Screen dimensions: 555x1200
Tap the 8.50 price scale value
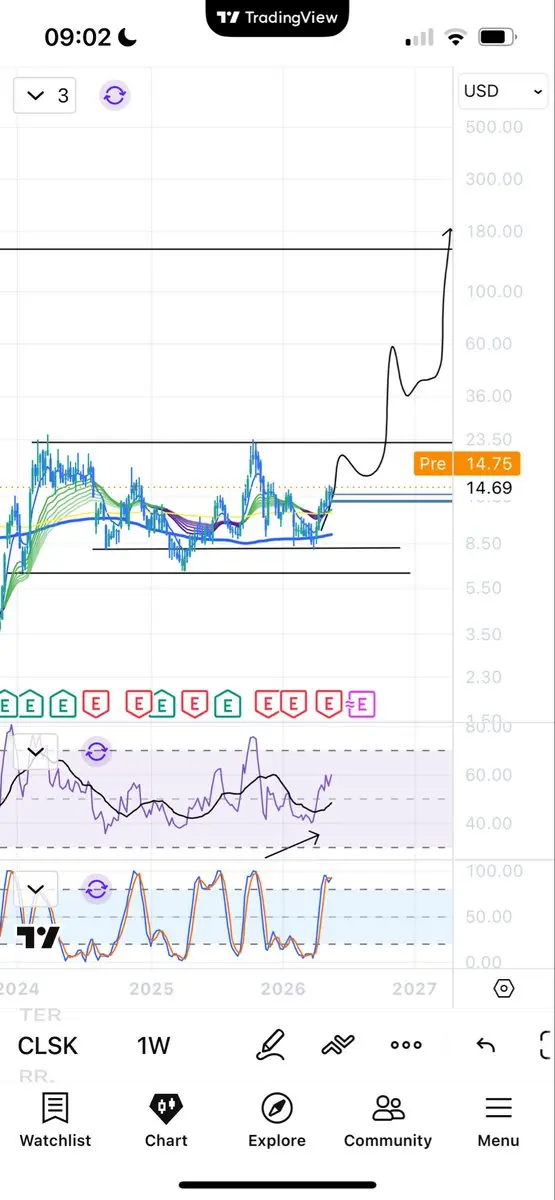click(x=485, y=544)
